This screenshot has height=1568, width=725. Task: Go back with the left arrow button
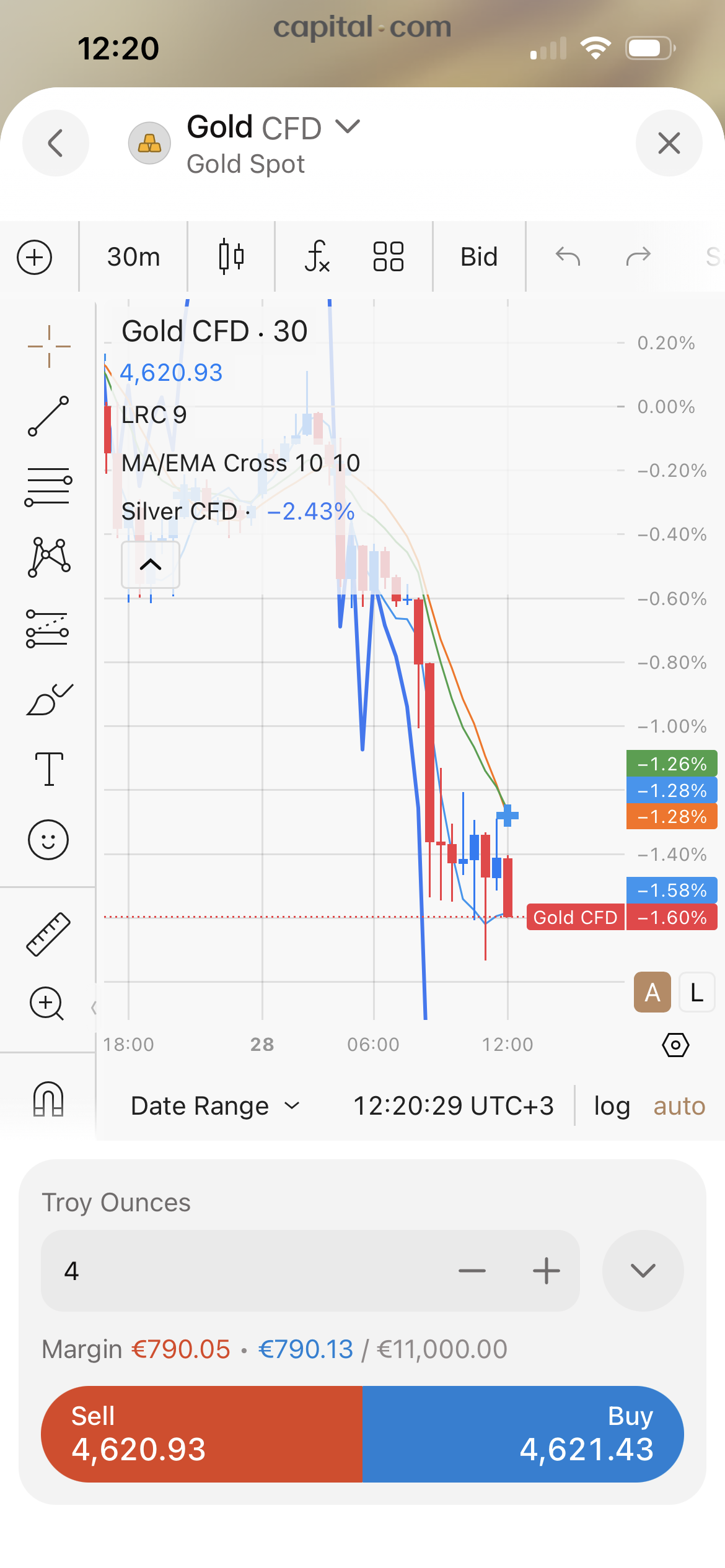(56, 143)
